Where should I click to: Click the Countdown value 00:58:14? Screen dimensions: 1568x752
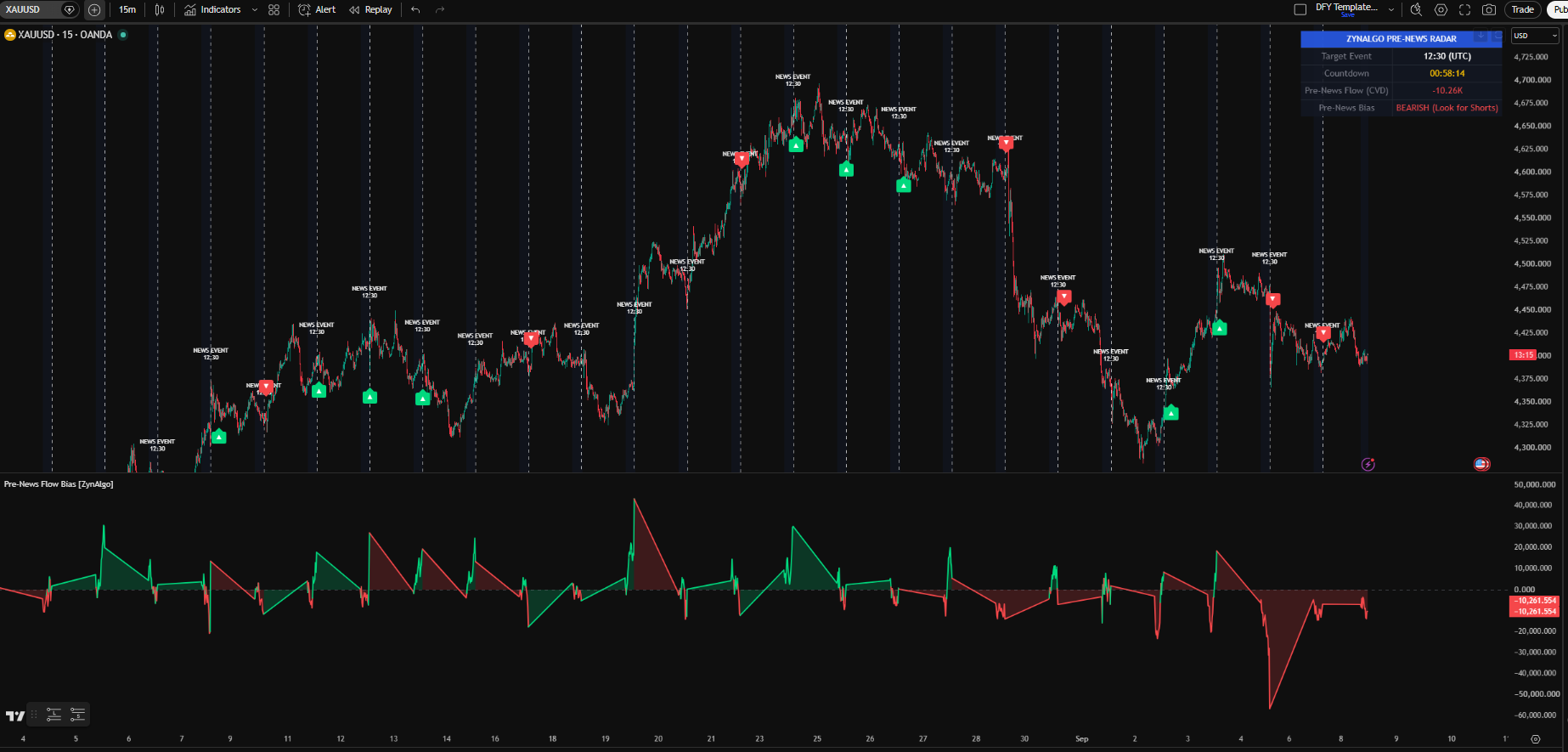click(x=1447, y=74)
